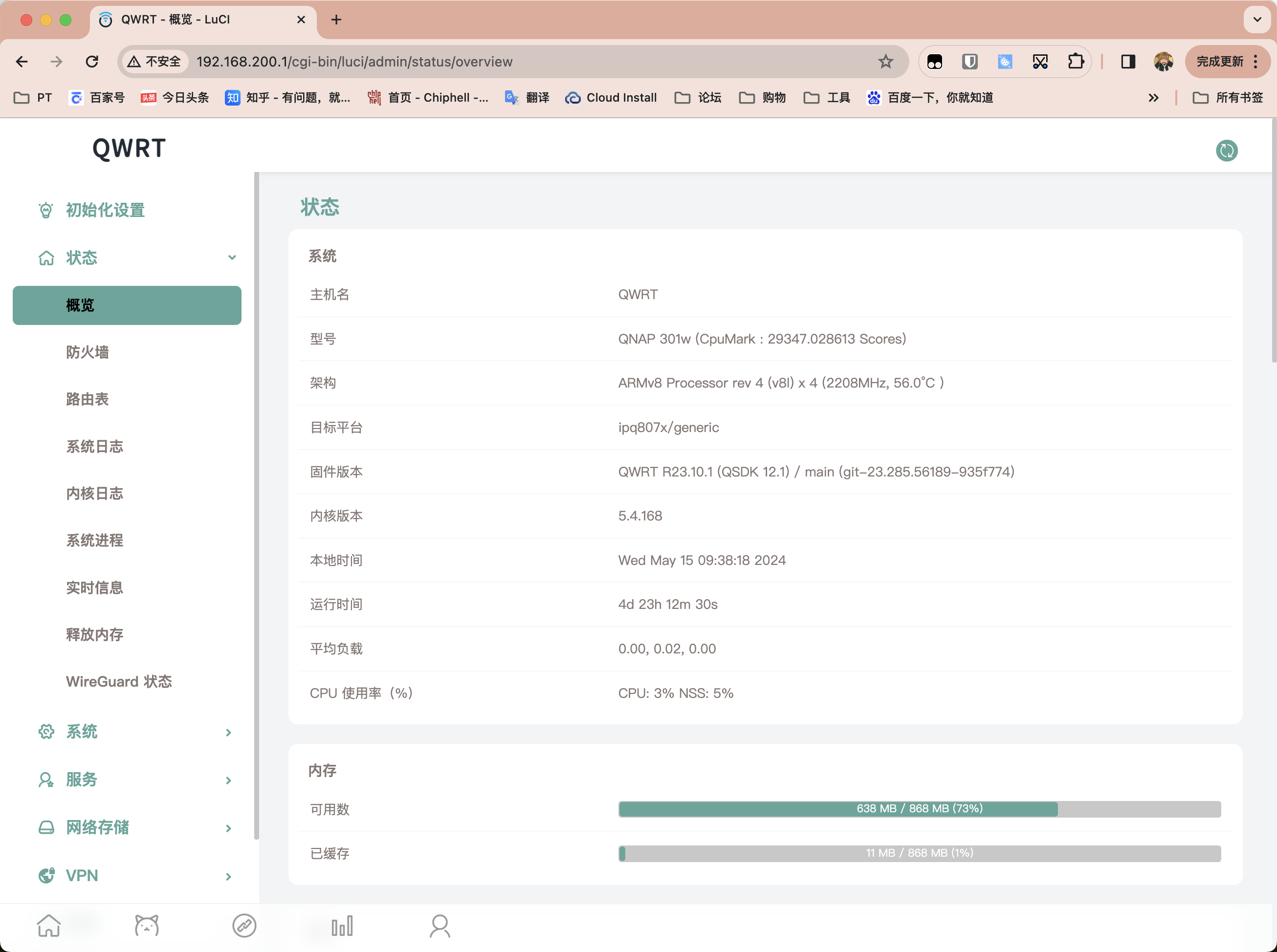Click the cat icon in the bottom bar

(147, 925)
